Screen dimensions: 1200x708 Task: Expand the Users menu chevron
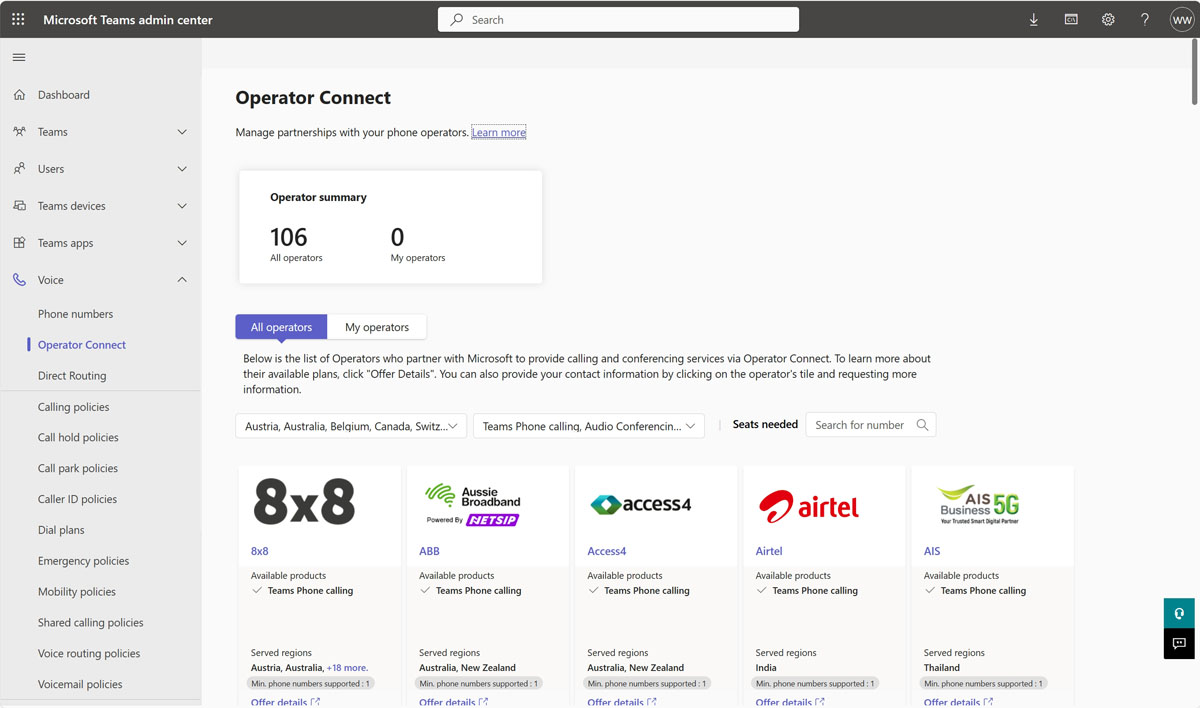182,169
